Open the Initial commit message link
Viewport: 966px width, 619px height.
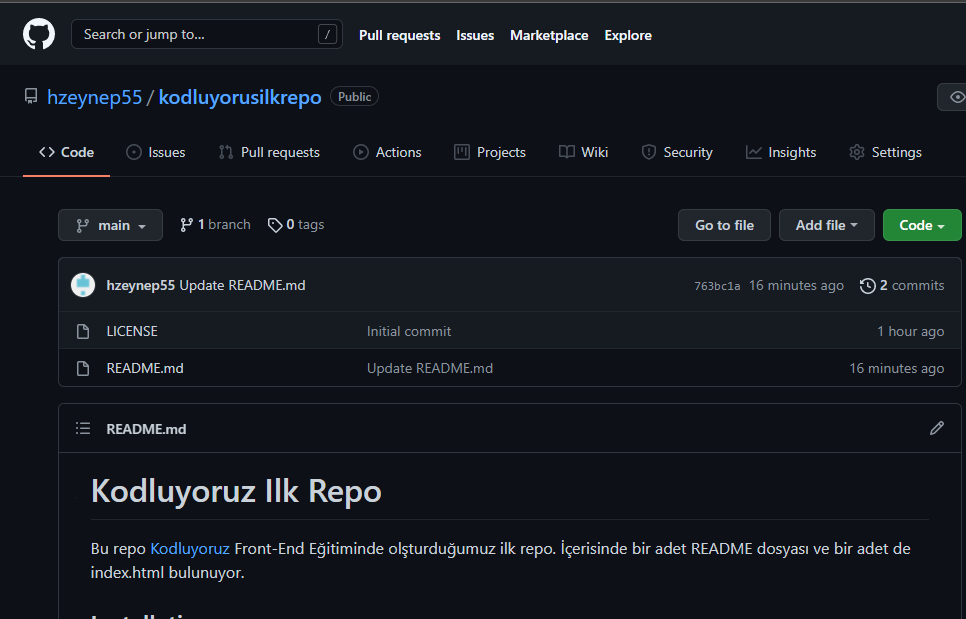409,331
